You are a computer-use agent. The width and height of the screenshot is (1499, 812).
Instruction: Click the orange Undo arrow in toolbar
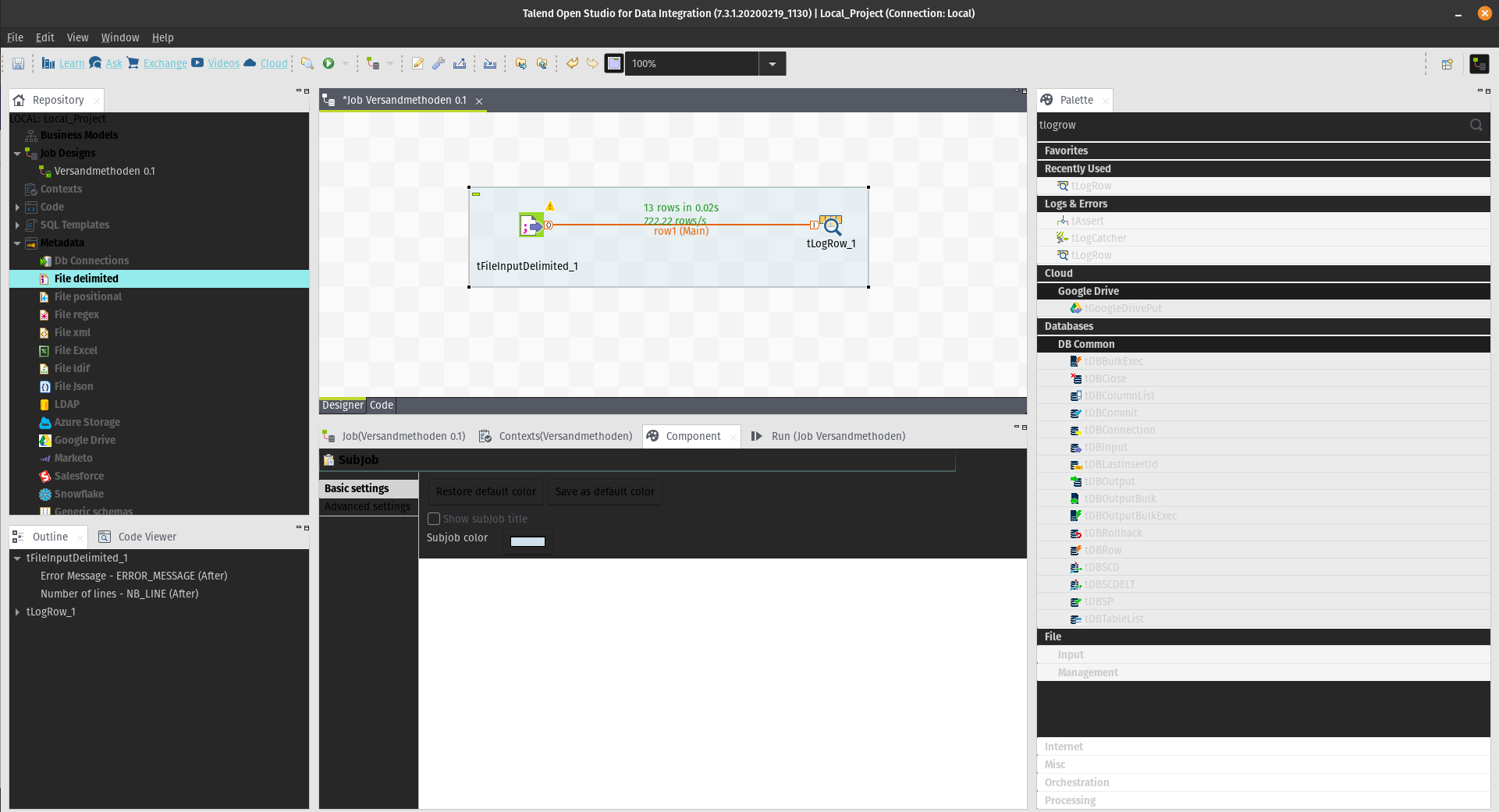pos(572,63)
